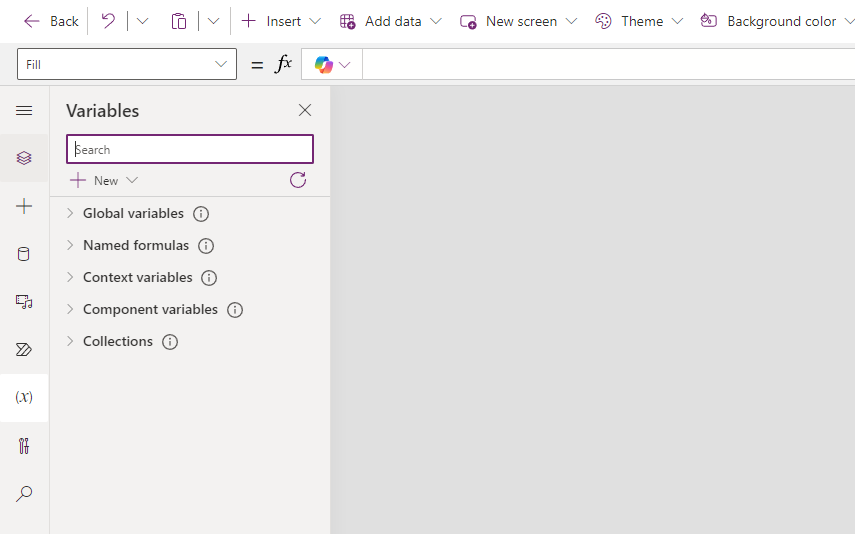Click the Copilot icon in formula bar
This screenshot has width=855, height=534.
click(x=324, y=65)
